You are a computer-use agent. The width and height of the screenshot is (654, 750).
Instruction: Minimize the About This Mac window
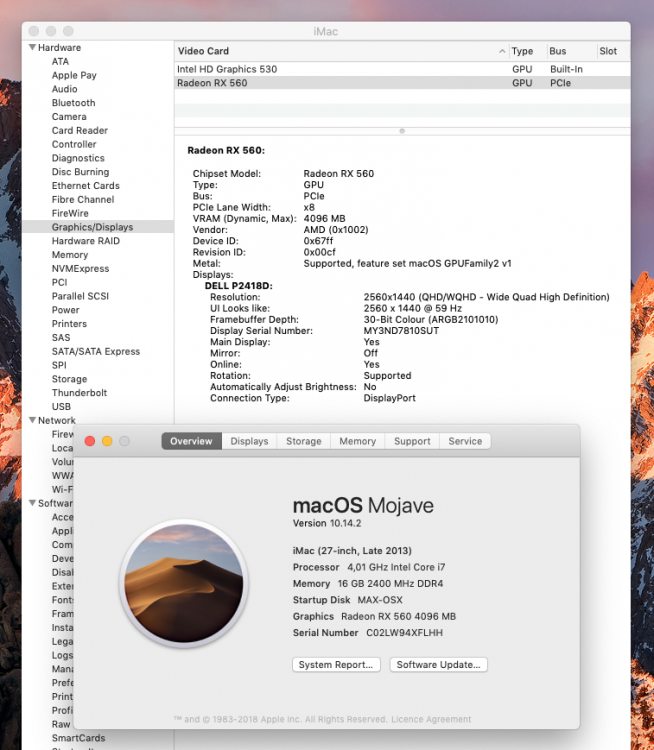click(107, 441)
